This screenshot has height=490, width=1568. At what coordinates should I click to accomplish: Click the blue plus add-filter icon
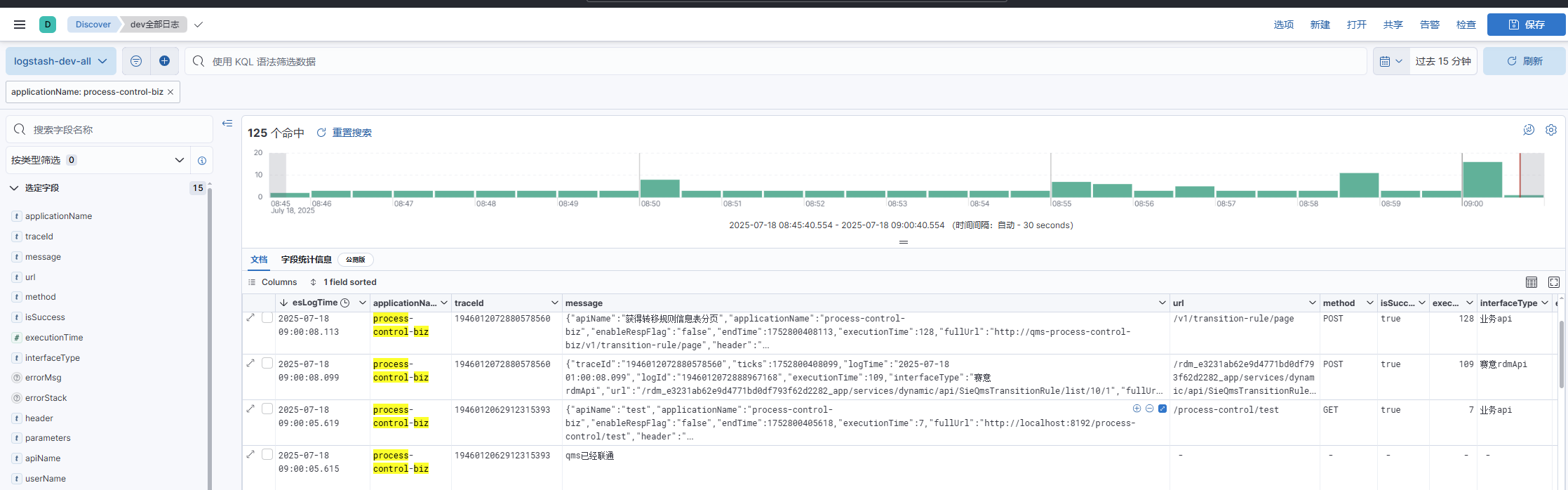pos(164,61)
